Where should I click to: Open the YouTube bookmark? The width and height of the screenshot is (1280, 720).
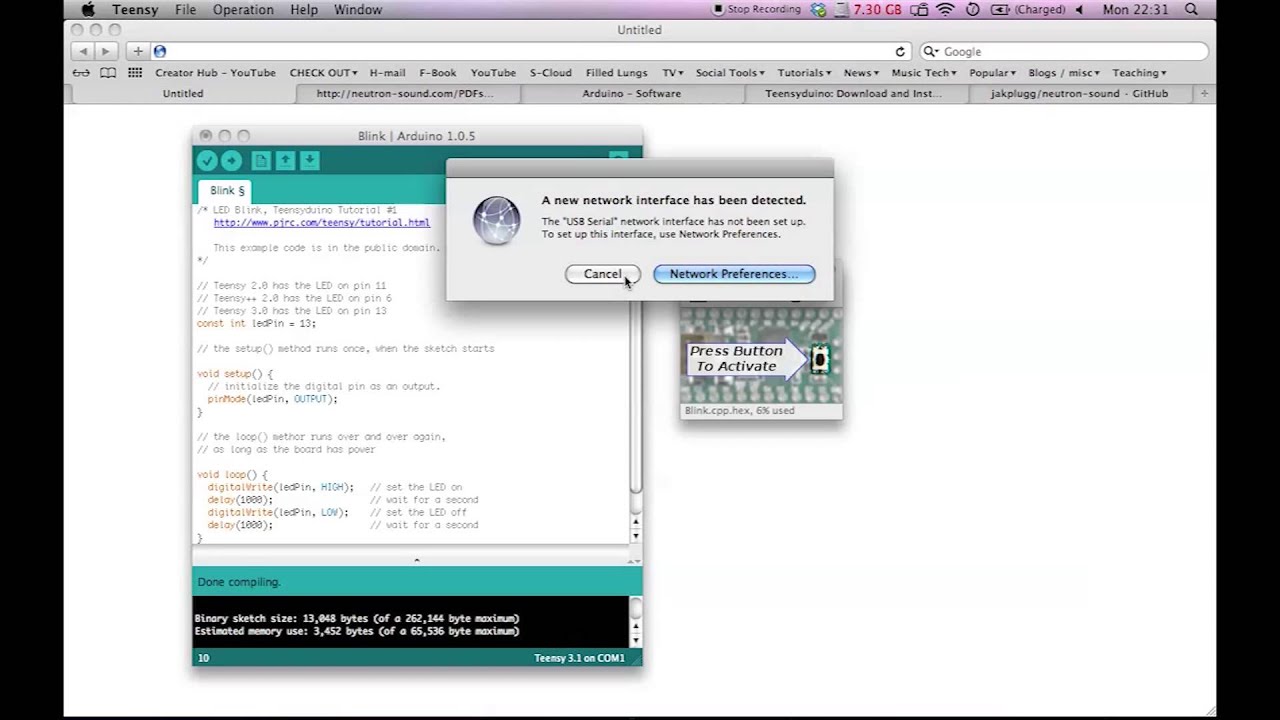point(493,73)
